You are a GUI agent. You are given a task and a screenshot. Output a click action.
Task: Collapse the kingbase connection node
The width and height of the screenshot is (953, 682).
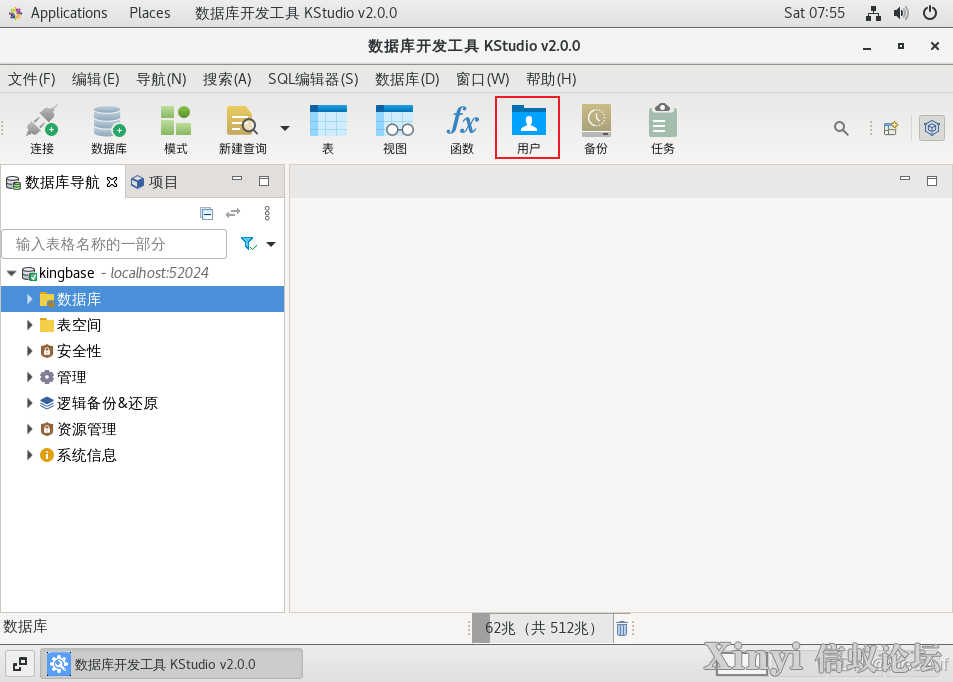click(12, 274)
